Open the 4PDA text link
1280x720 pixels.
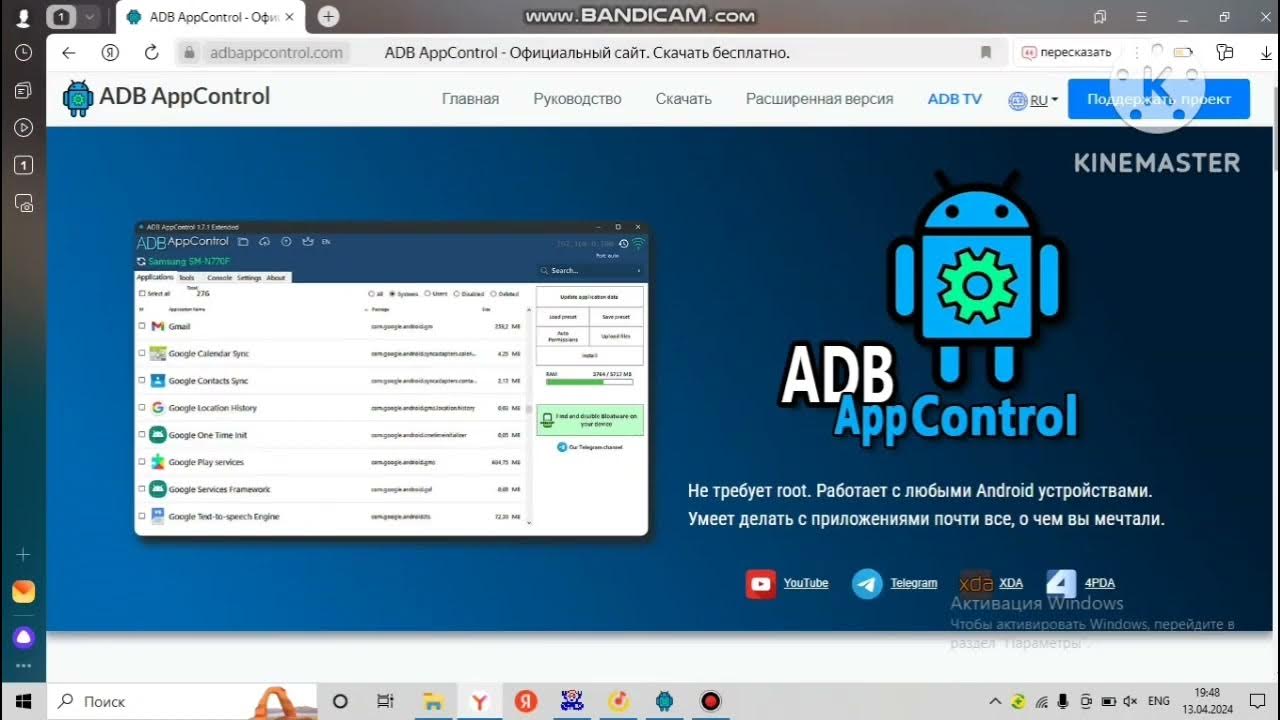click(1100, 583)
